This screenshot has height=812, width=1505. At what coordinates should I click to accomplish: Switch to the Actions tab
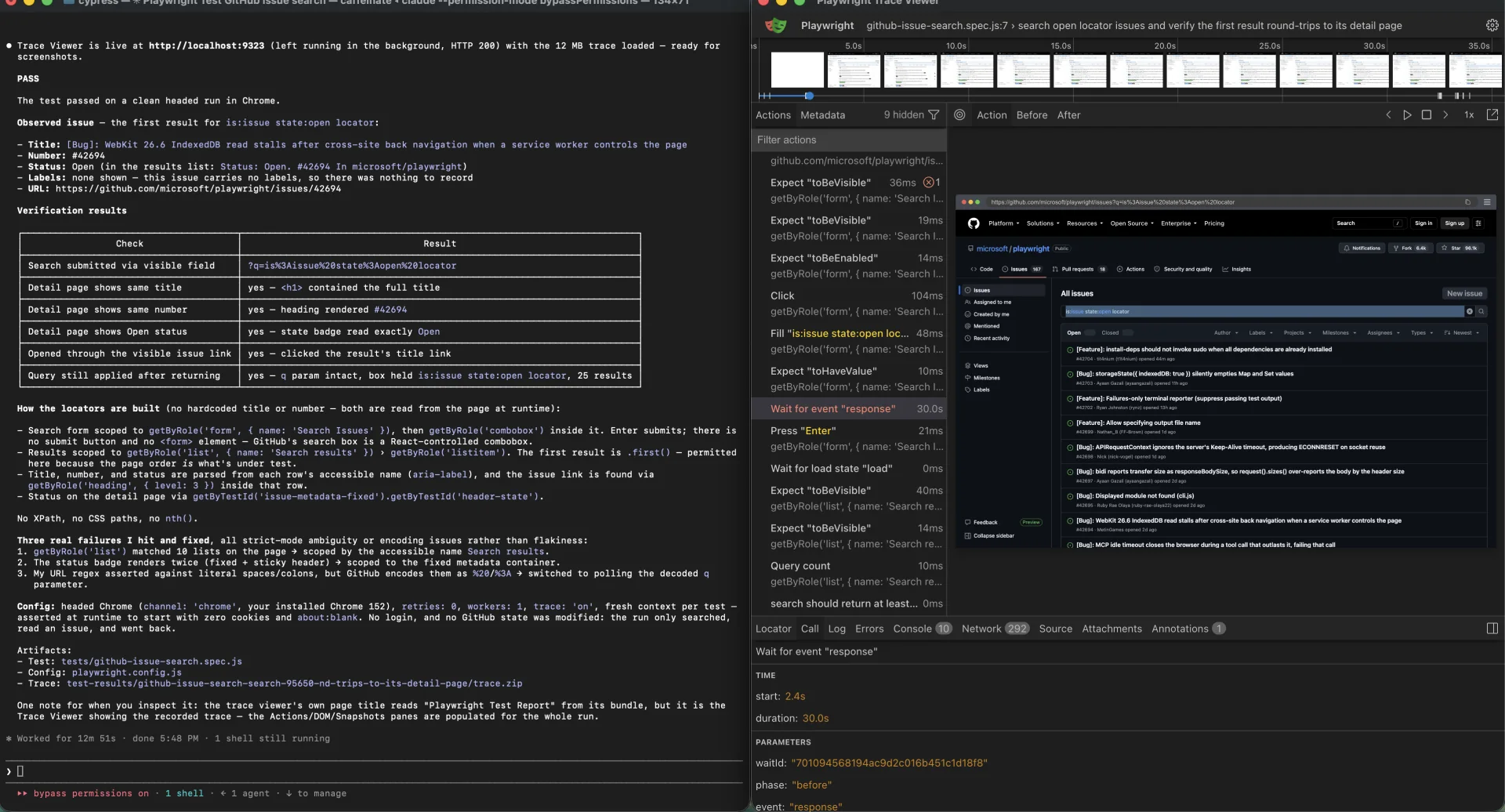click(773, 114)
